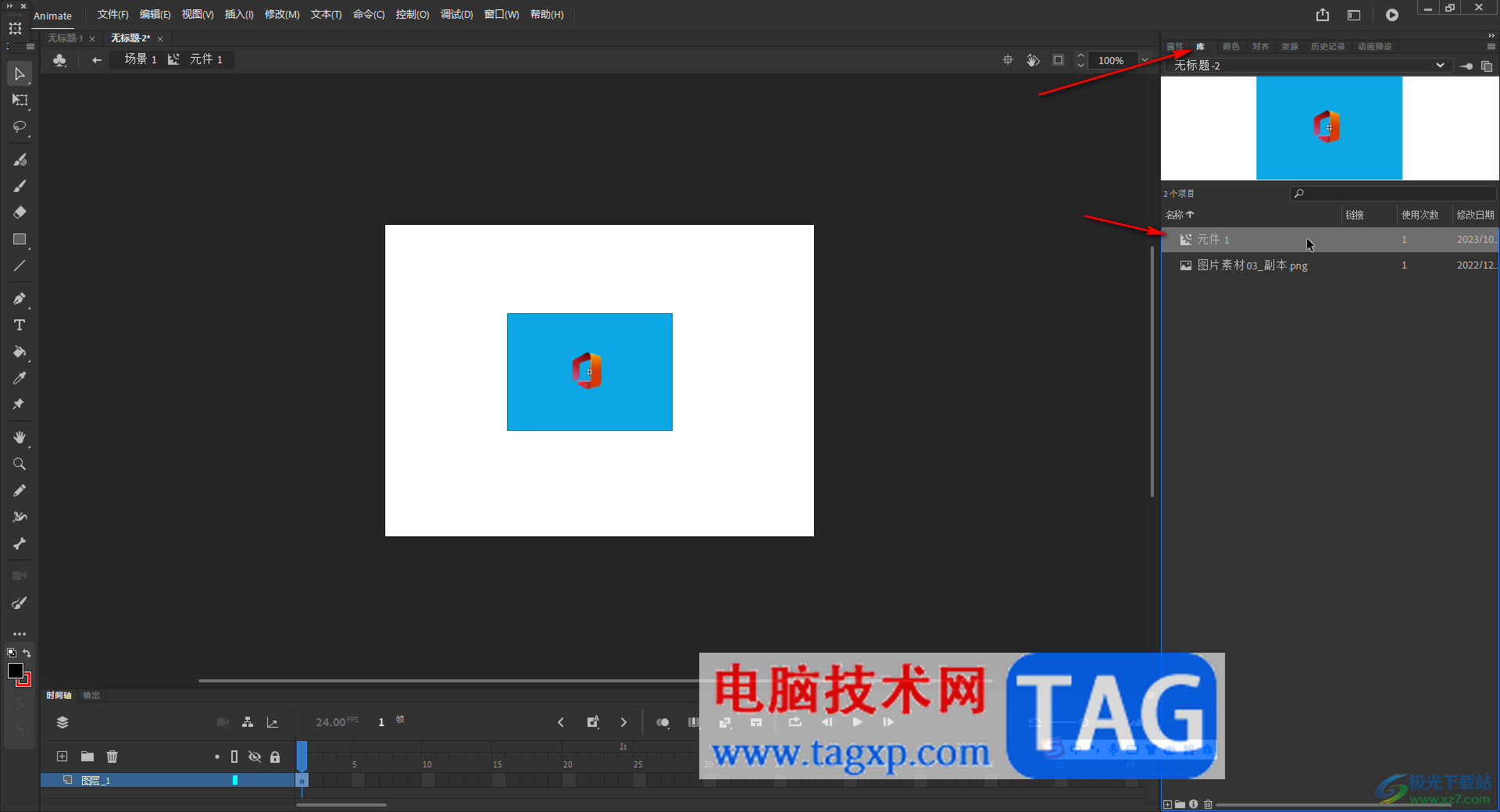Click 场景 1 breadcrumb
Screen dimensions: 1500x812
[x=140, y=59]
